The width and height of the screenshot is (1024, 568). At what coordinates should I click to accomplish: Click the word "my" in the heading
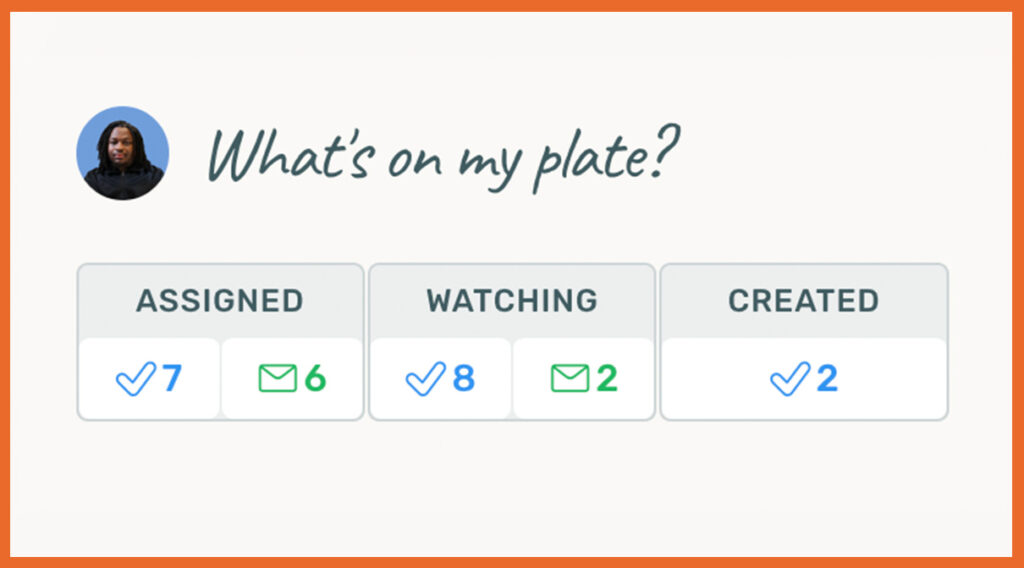click(490, 162)
